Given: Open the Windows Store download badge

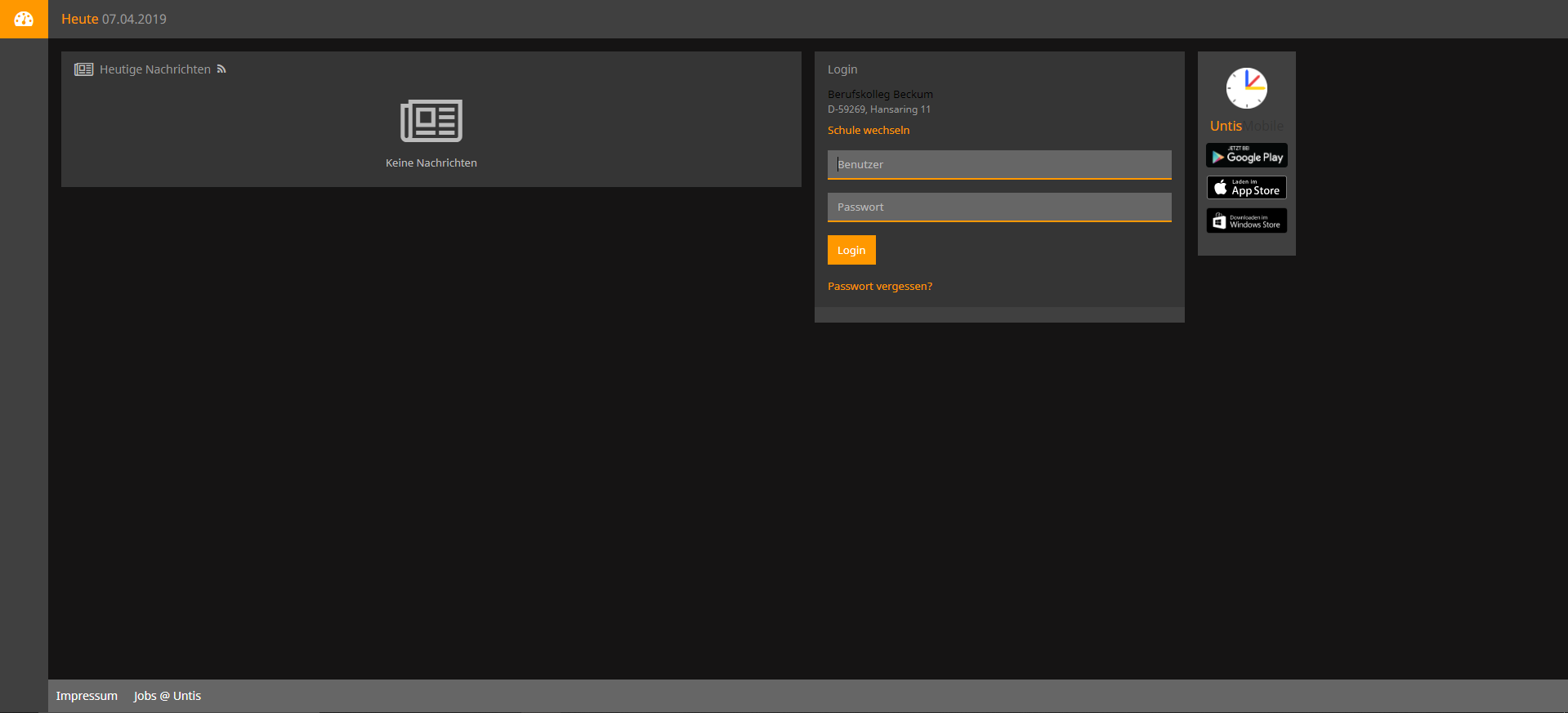Looking at the screenshot, I should (x=1246, y=221).
